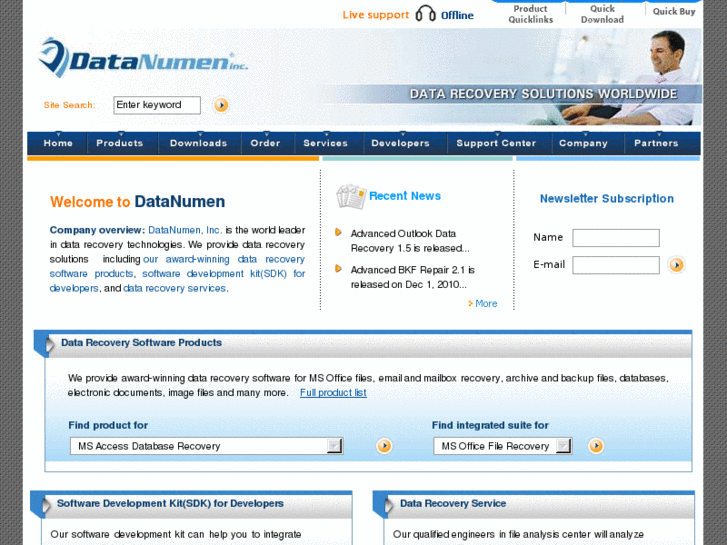Open software development kit(SDK) for developers link
Image resolution: width=727 pixels, height=545 pixels.
pyautogui.click(x=177, y=281)
